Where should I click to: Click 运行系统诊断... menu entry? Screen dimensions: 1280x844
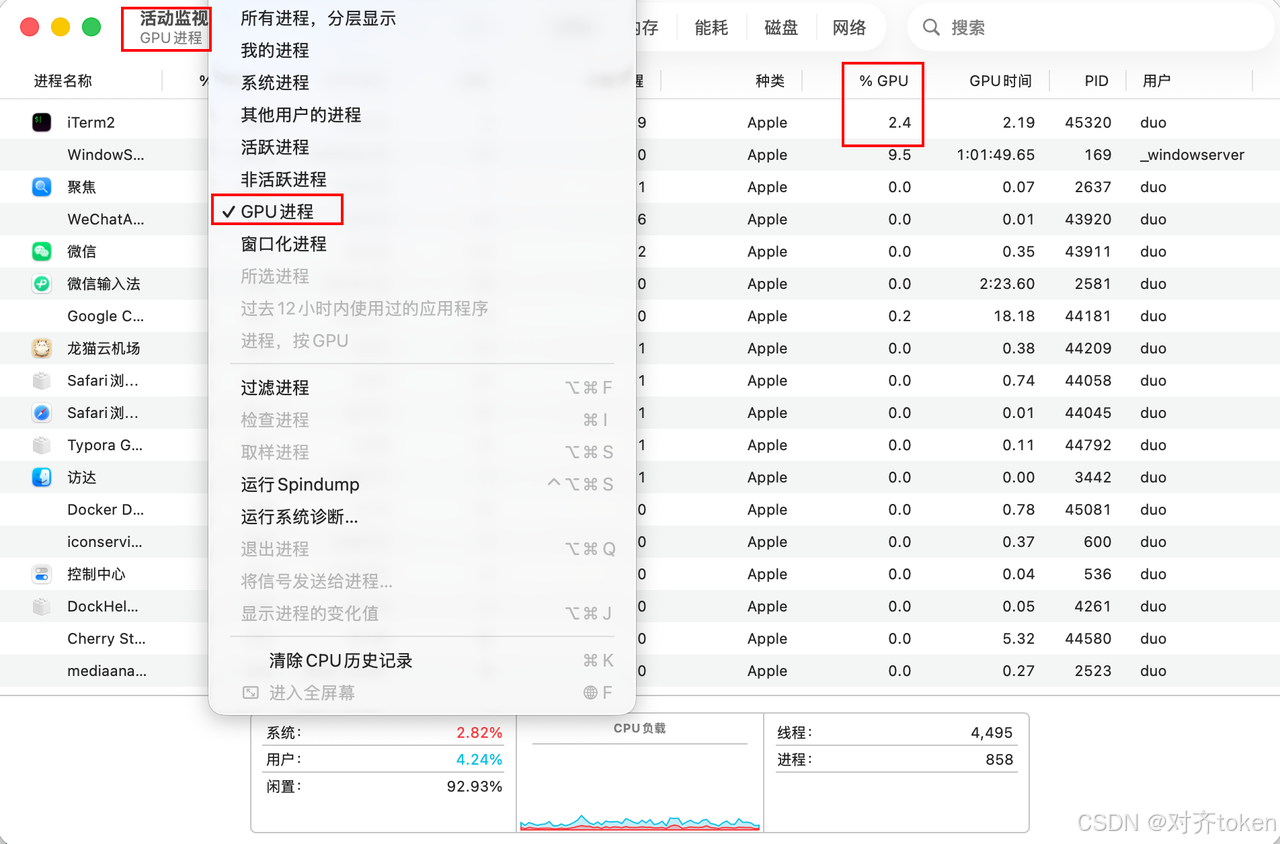point(299,517)
